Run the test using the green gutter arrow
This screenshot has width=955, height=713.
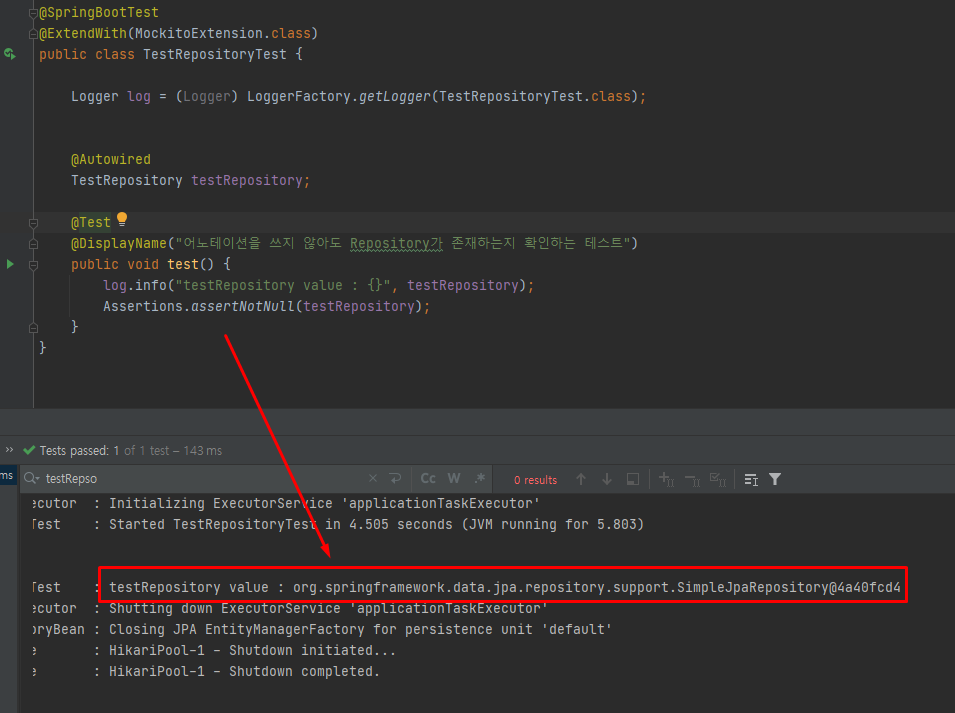click(x=9, y=264)
